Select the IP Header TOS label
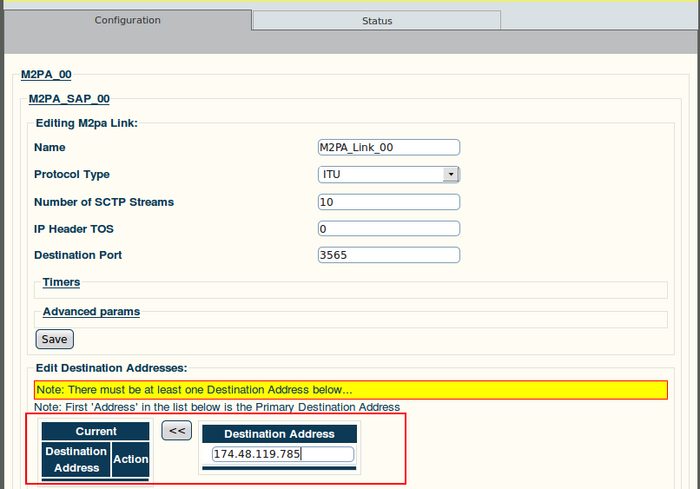Viewport: 700px width, 489px height. click(x=74, y=229)
